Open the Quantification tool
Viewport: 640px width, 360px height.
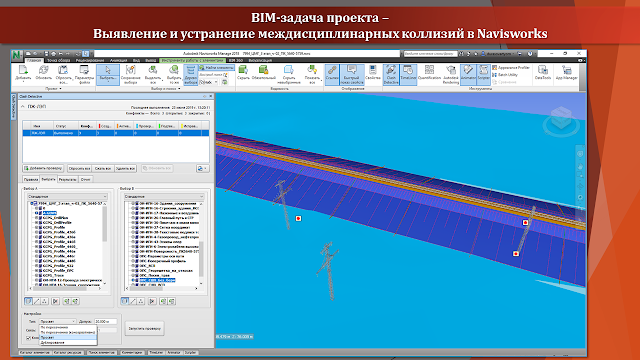click(429, 73)
